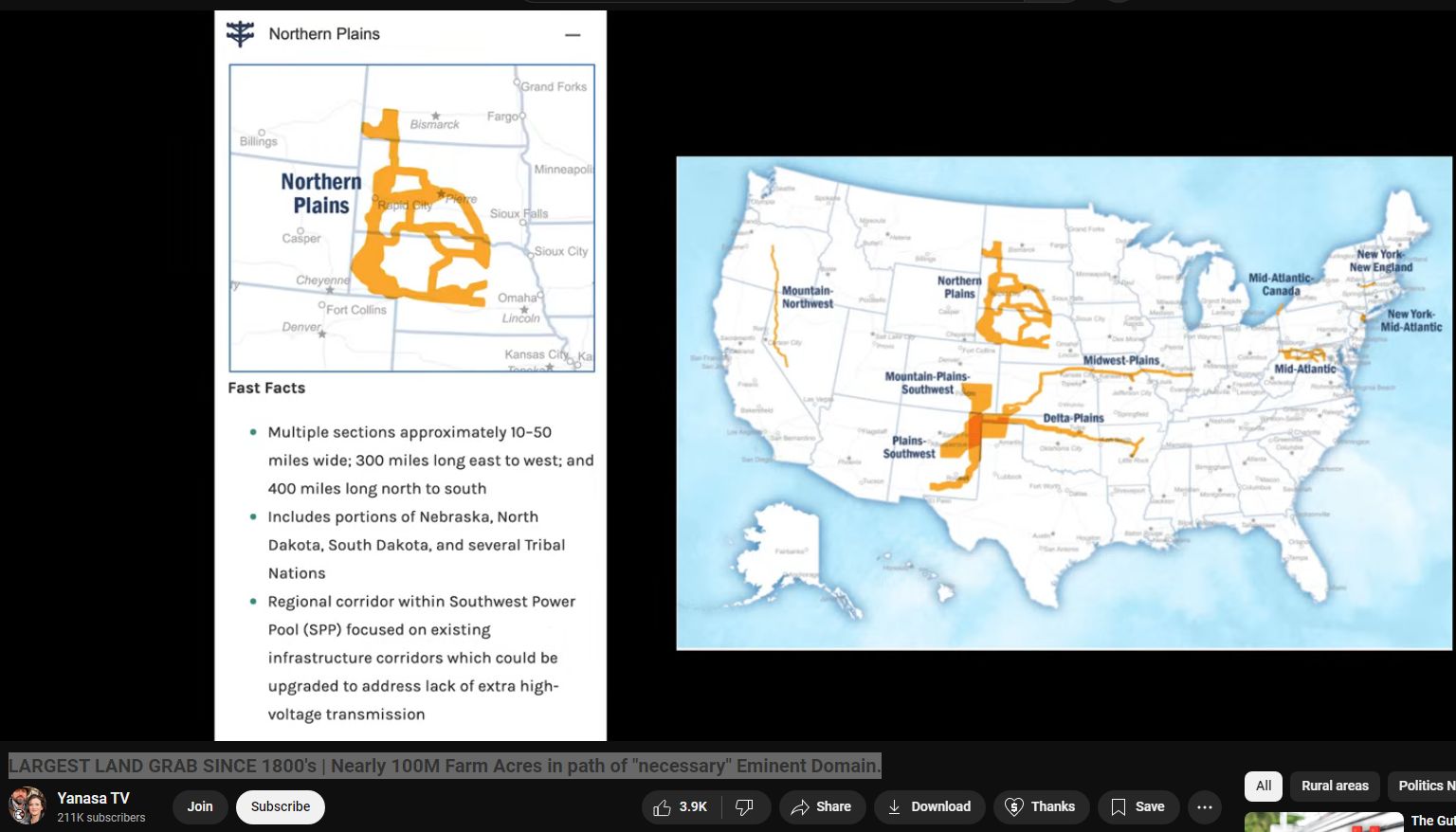The width and height of the screenshot is (1456, 832).
Task: Click Sioux Falls on the Northern Plains map
Action: pyautogui.click(x=519, y=213)
